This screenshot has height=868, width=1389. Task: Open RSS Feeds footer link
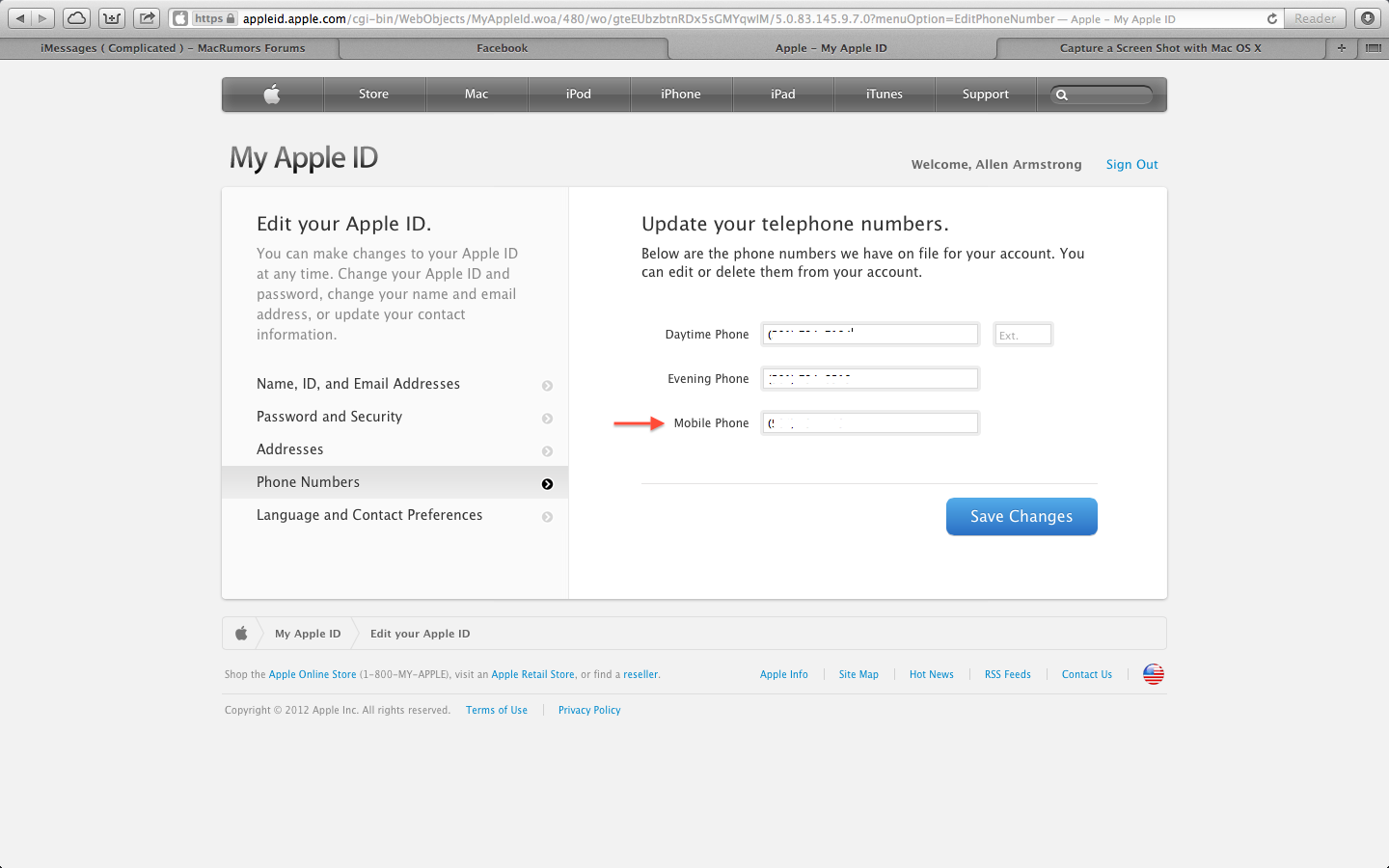coord(1008,674)
